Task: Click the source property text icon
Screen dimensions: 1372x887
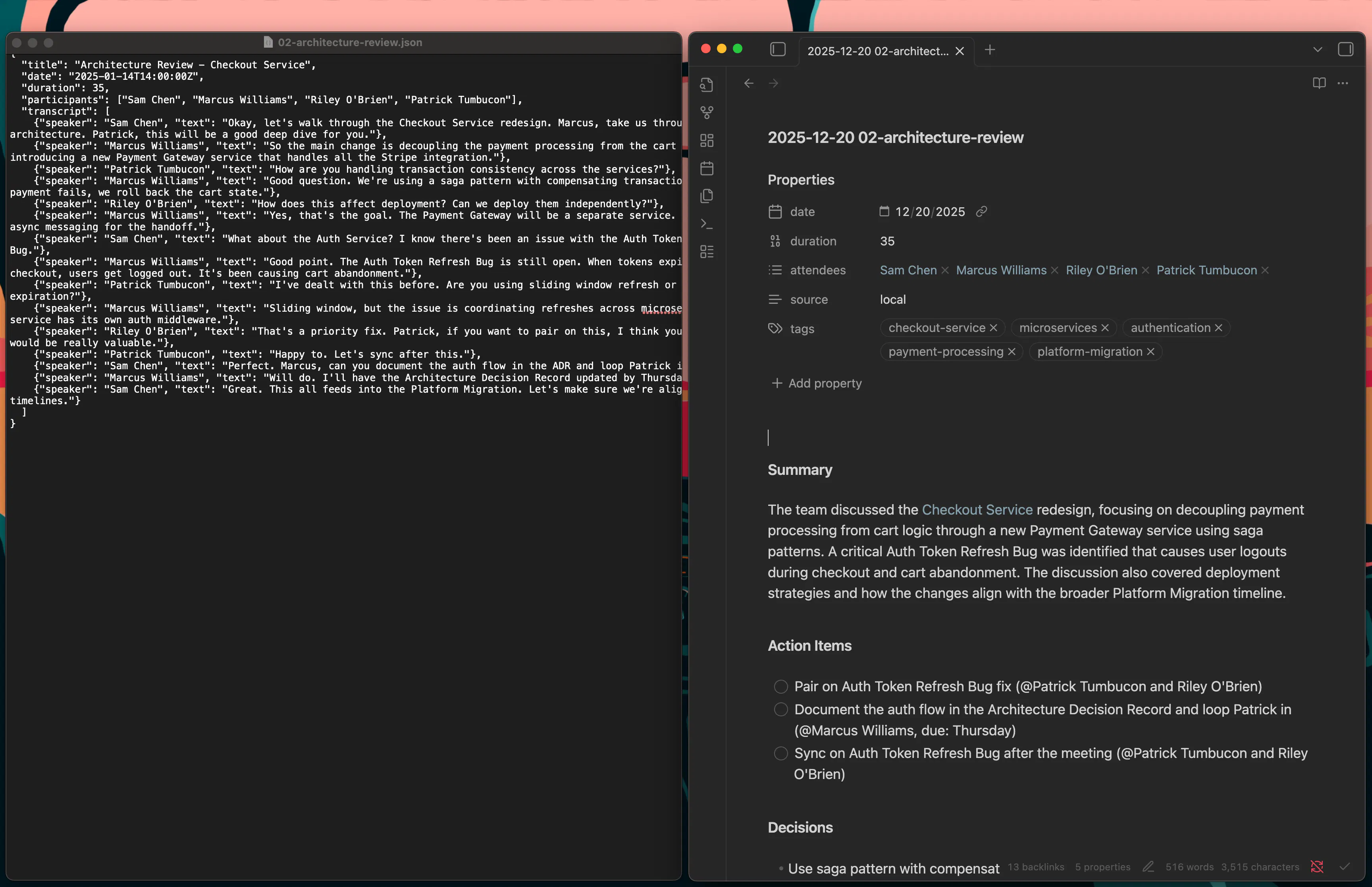Action: coord(775,299)
